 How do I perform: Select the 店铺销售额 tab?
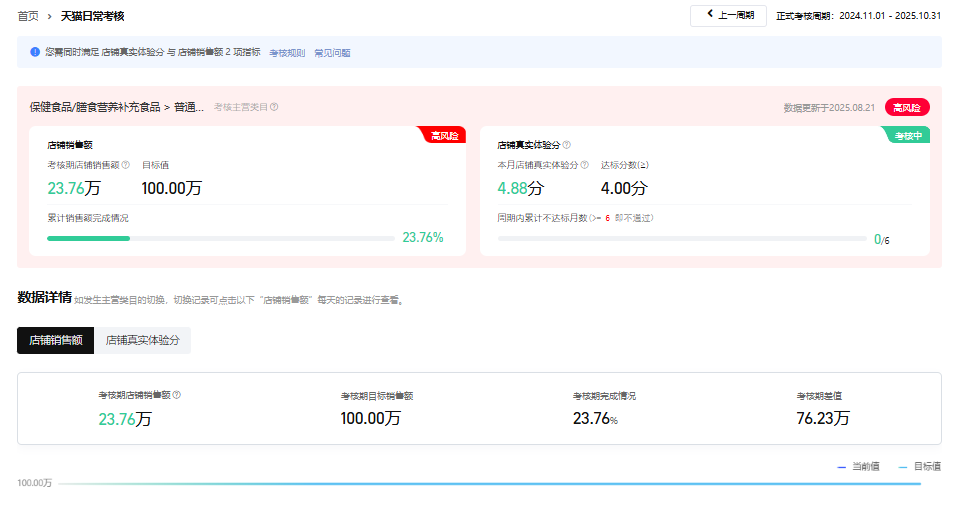[55, 340]
